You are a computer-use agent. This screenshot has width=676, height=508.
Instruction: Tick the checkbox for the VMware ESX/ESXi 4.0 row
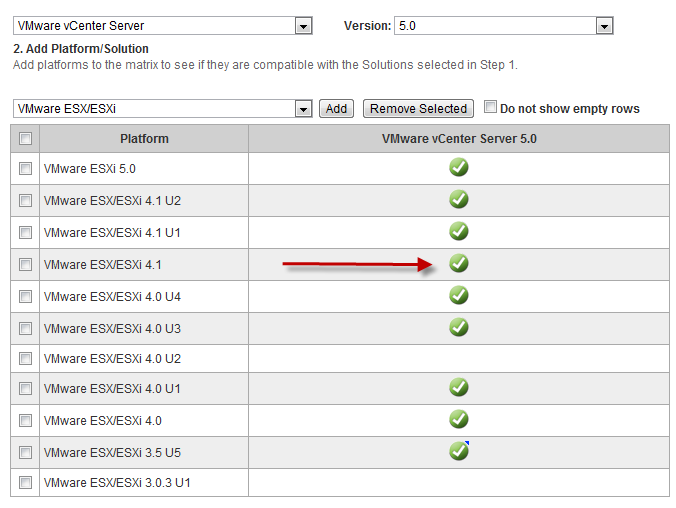point(25,420)
